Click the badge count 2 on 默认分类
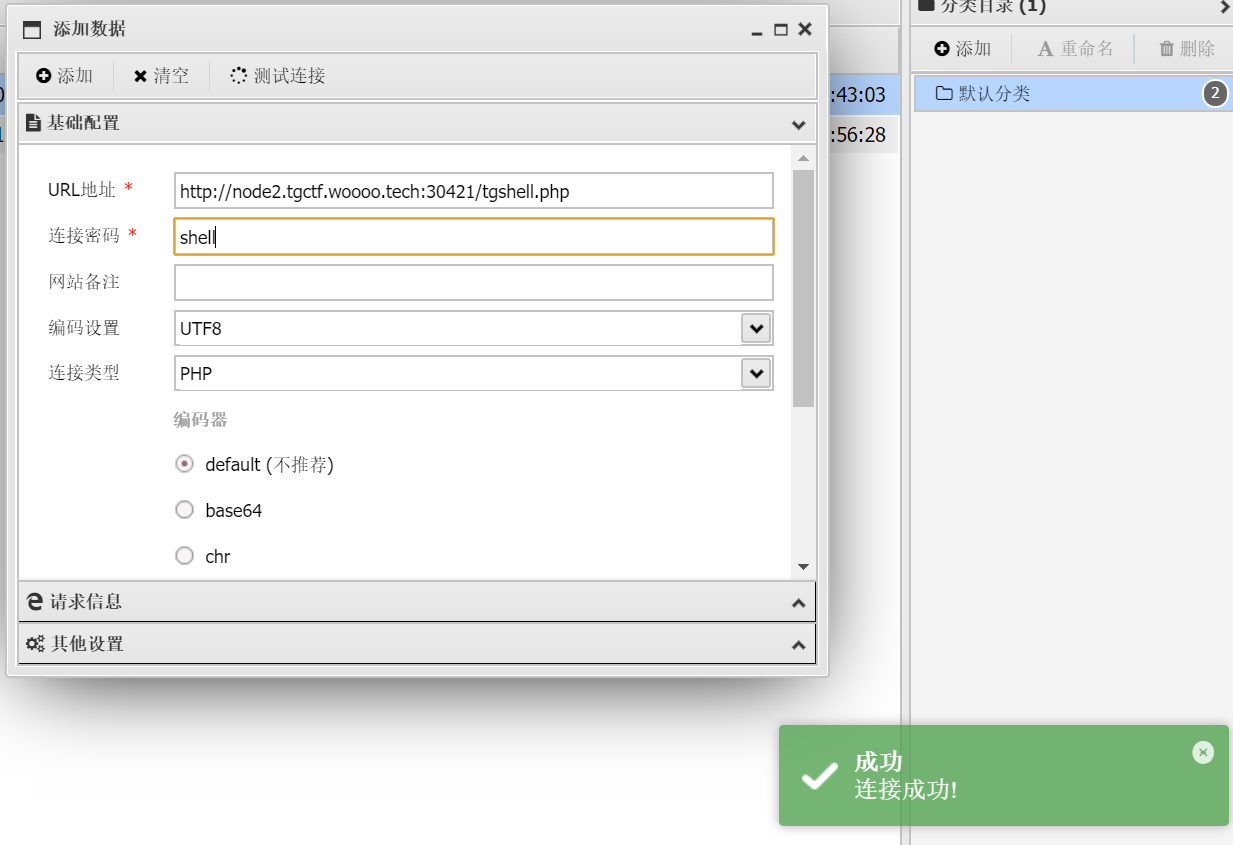This screenshot has width=1233, height=845. 1215,94
